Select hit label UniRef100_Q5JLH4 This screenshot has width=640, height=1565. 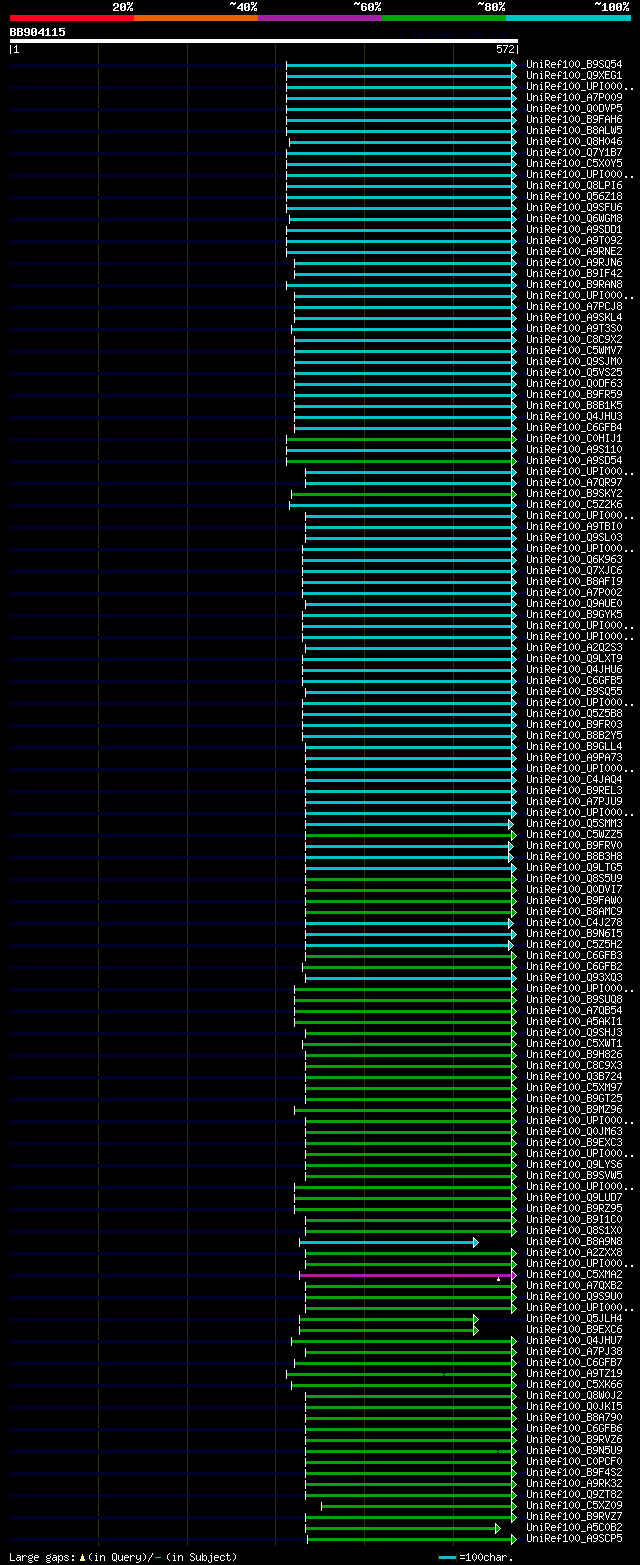(574, 1319)
